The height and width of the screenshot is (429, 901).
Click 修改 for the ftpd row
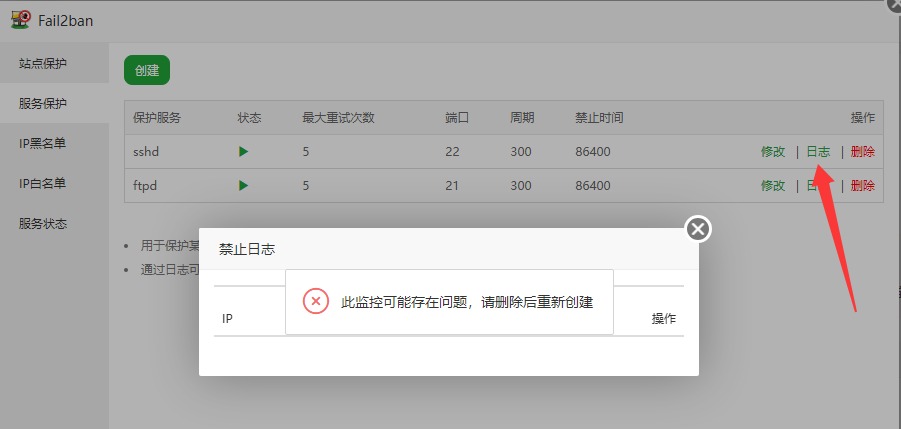773,185
